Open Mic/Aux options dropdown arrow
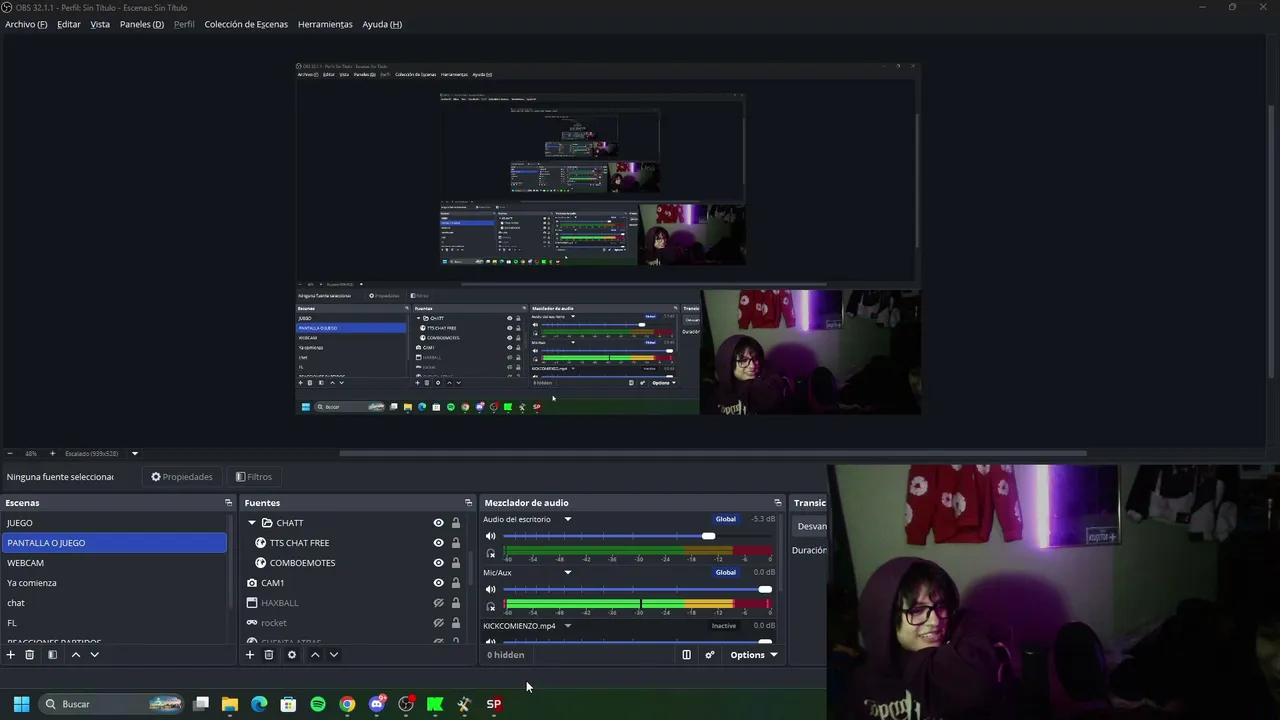The width and height of the screenshot is (1280, 720). pyautogui.click(x=568, y=573)
